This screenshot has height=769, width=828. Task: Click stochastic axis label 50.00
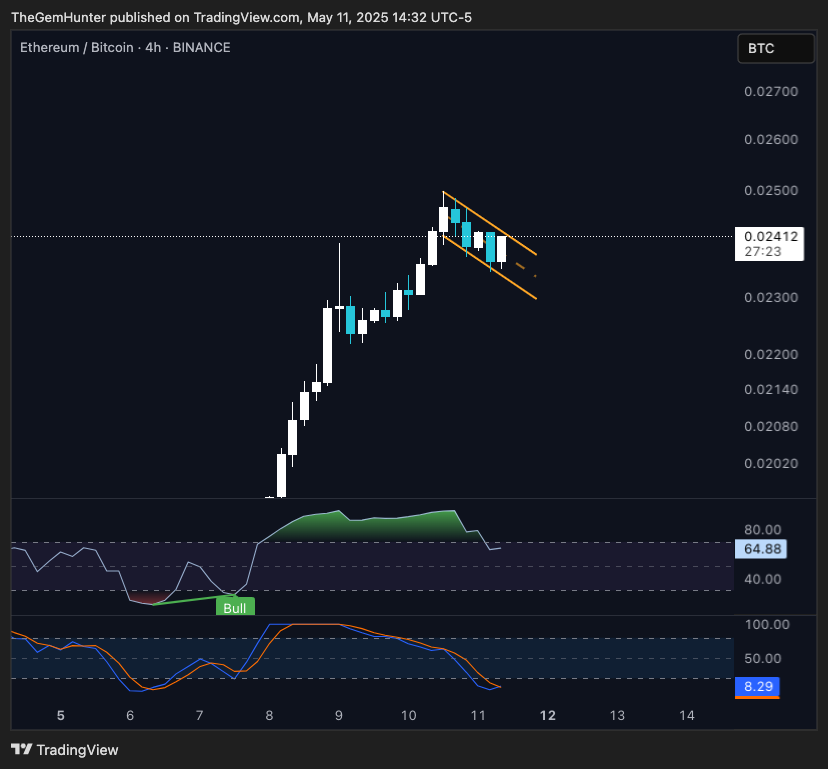click(762, 658)
